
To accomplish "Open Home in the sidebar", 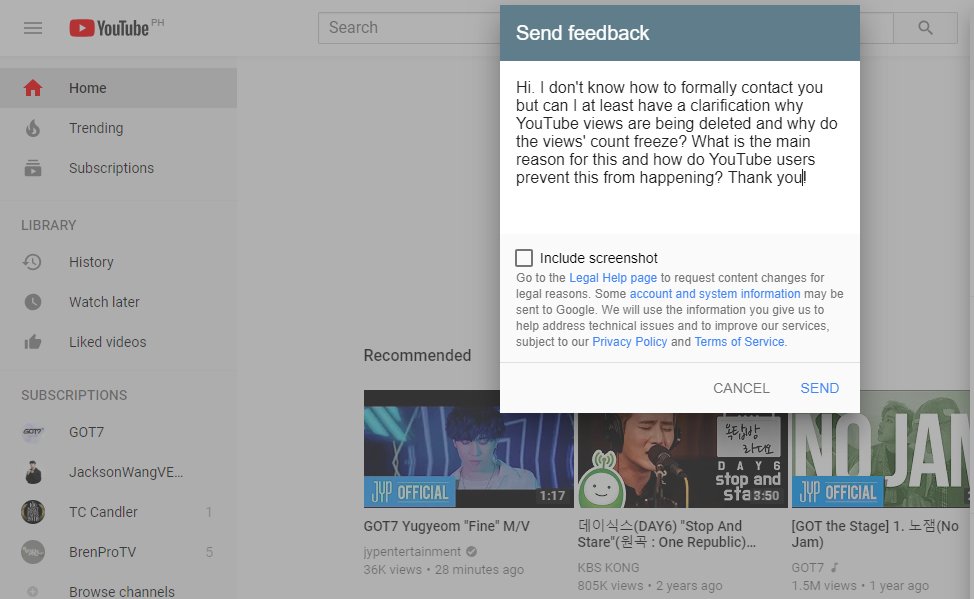I will coord(118,88).
